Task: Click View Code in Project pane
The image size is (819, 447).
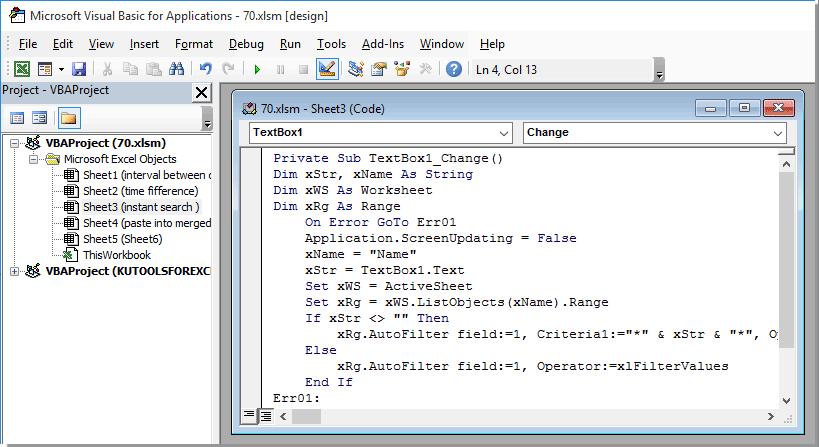Action: tap(17, 118)
